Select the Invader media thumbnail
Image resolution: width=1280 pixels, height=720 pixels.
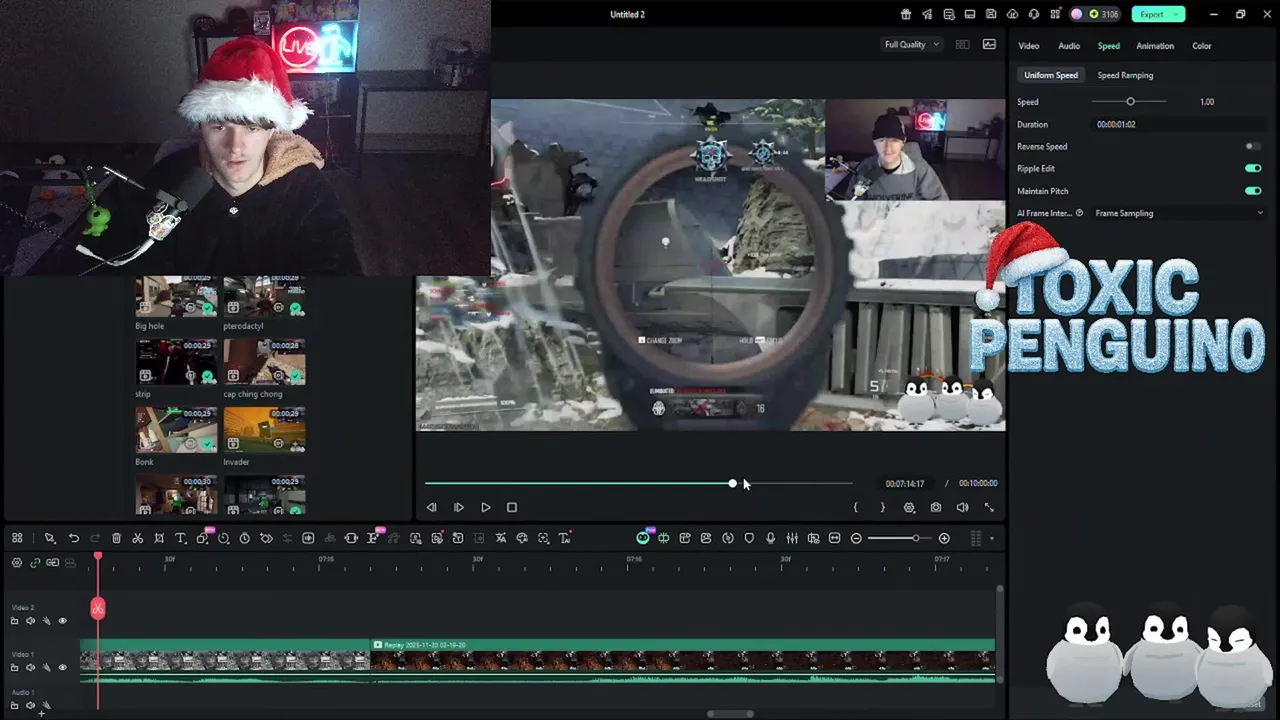[x=264, y=430]
